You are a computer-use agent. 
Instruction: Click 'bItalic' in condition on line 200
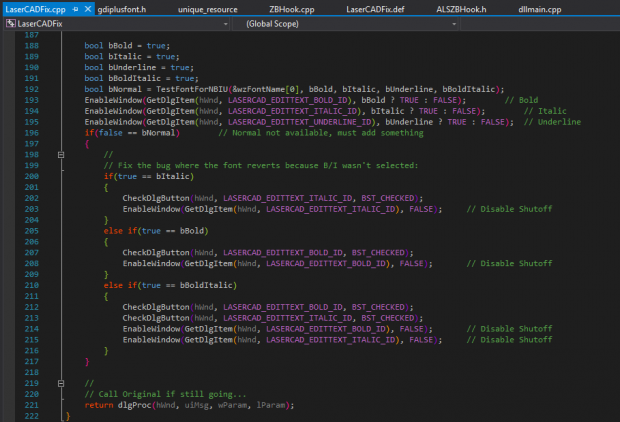(173, 176)
